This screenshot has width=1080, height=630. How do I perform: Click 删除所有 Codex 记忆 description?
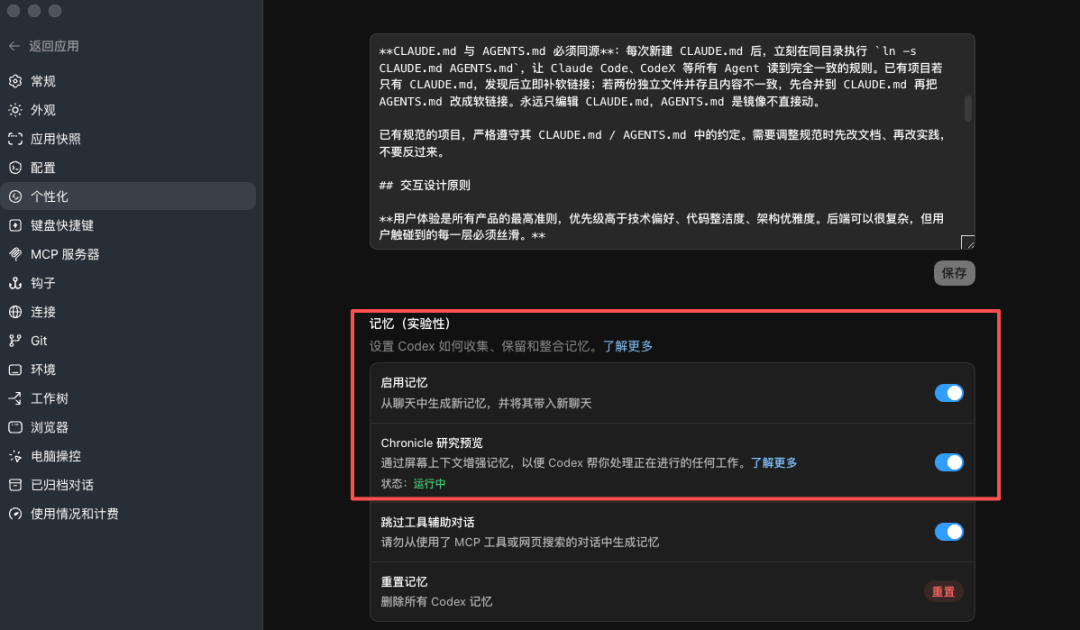pyautogui.click(x=437, y=602)
